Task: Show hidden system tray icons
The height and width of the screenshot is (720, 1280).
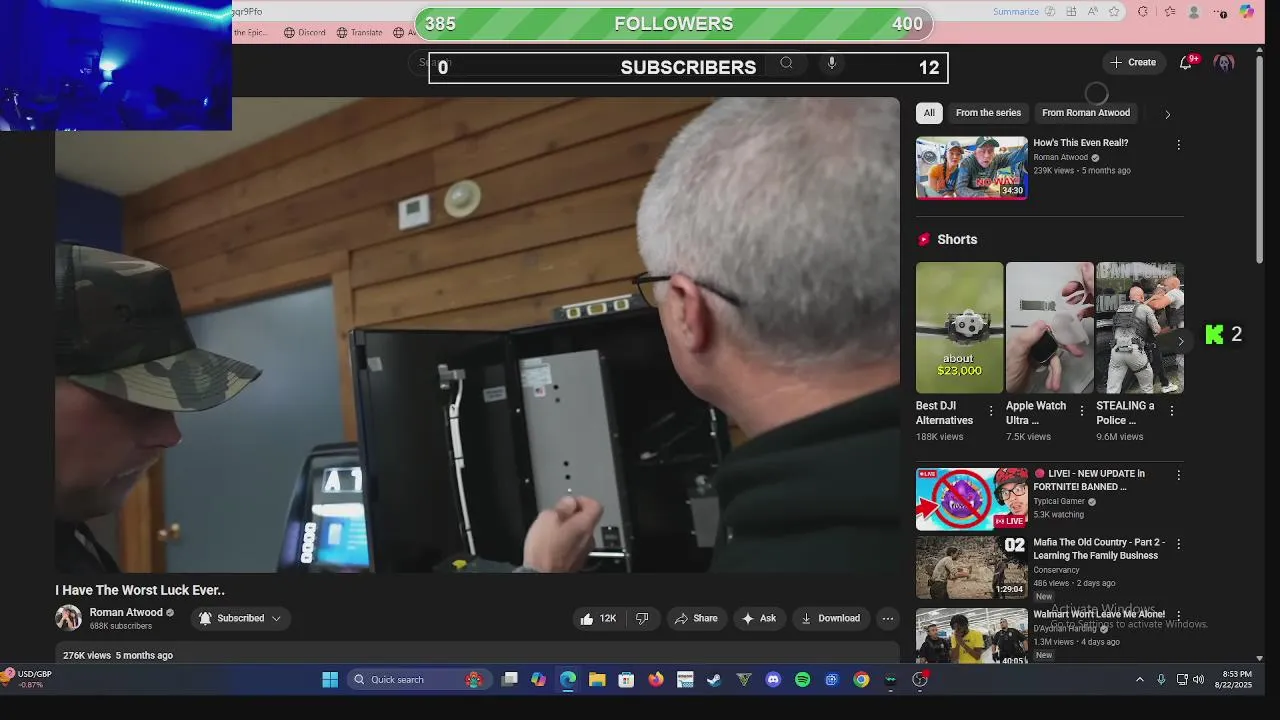Action: pos(1139,680)
